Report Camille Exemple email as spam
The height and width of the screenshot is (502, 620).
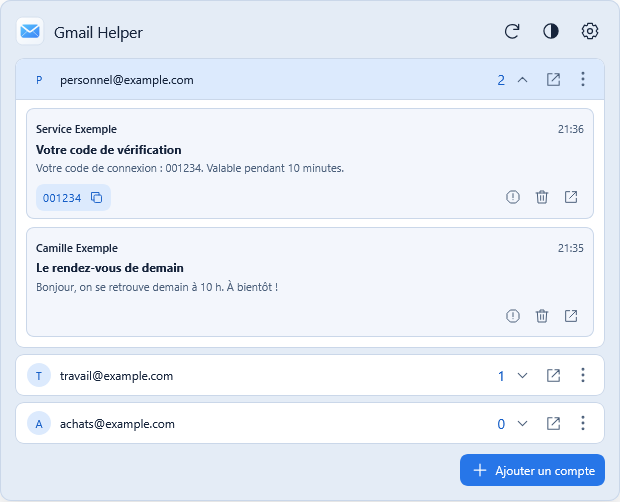click(513, 316)
